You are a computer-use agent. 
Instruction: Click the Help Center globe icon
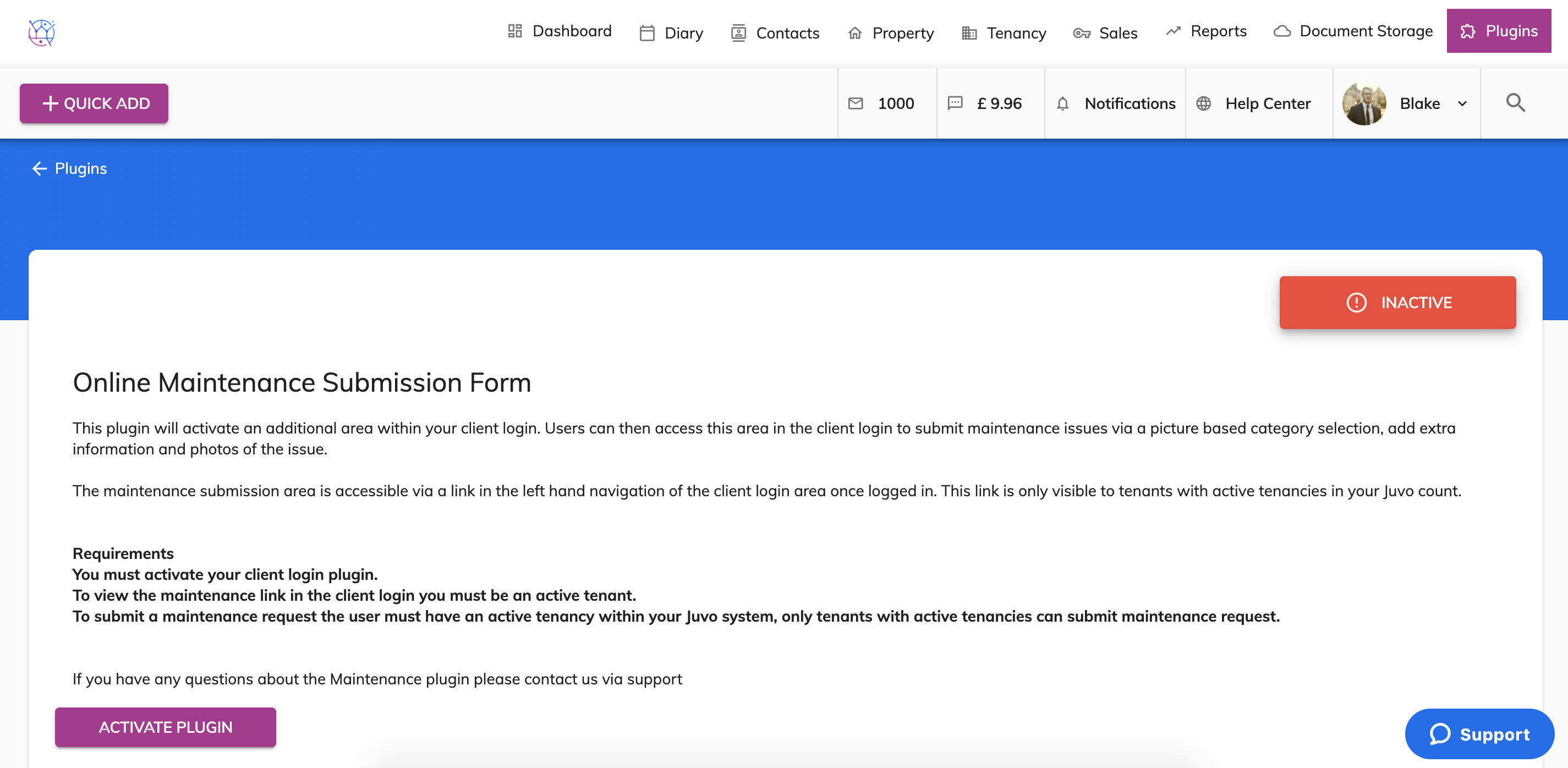click(x=1203, y=103)
